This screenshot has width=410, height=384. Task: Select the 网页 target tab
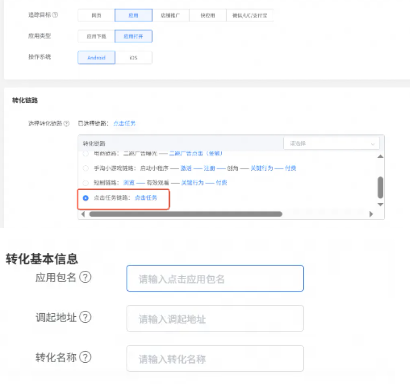coord(96,15)
